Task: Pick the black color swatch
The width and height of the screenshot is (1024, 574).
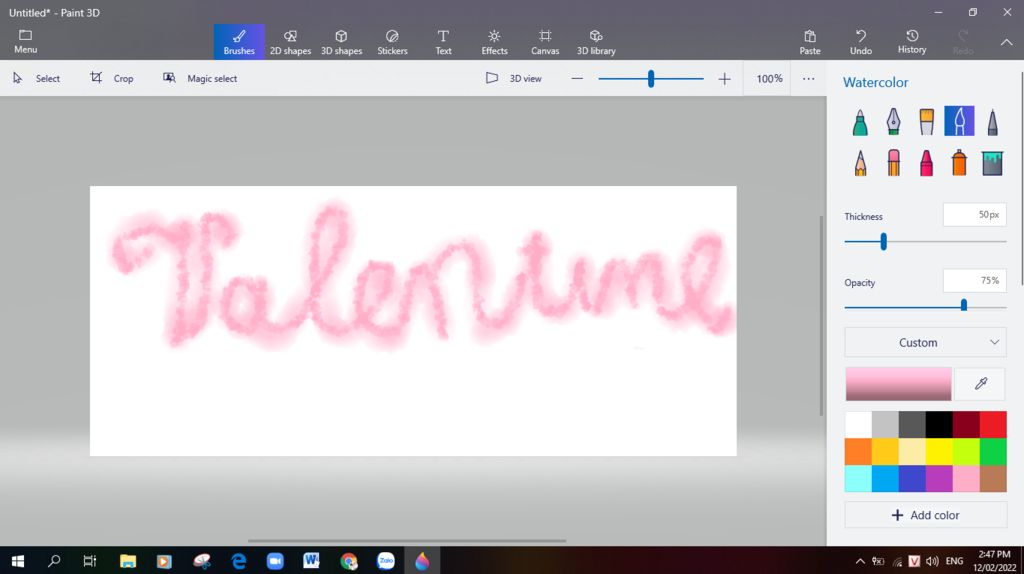Action: (939, 424)
